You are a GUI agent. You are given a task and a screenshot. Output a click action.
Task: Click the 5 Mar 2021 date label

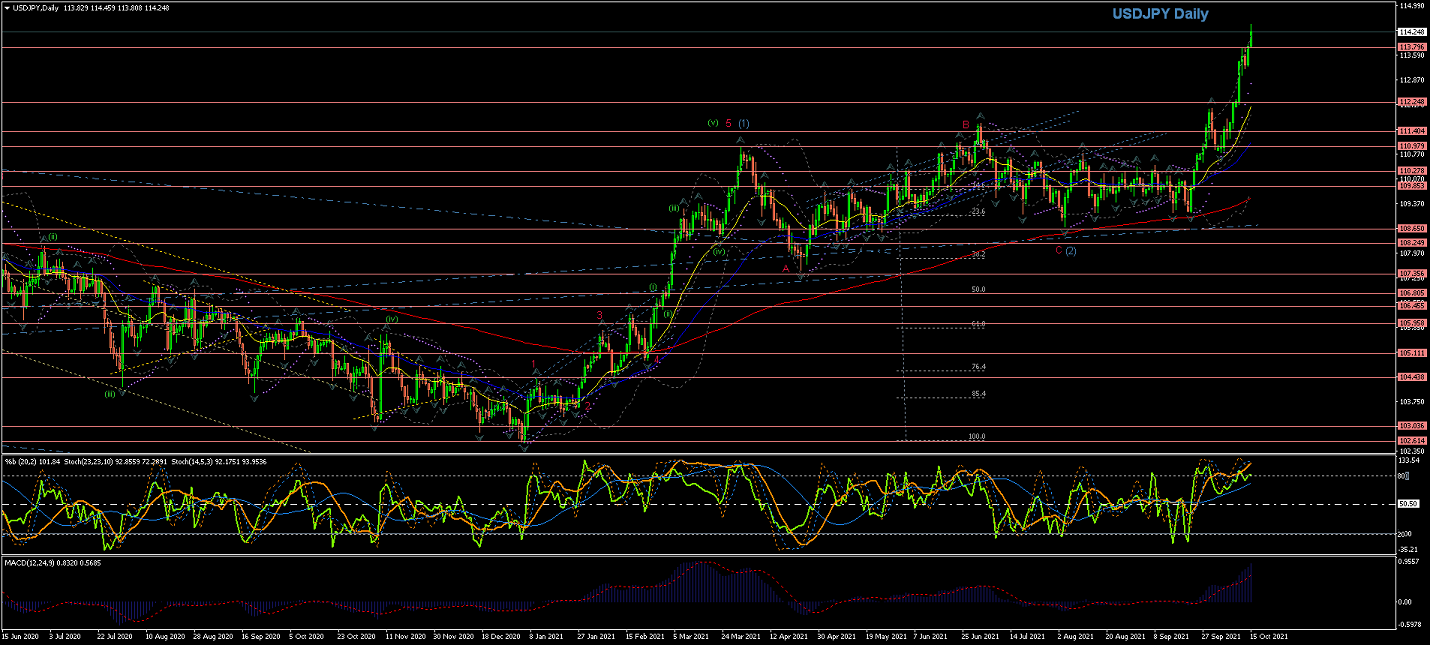point(689,636)
